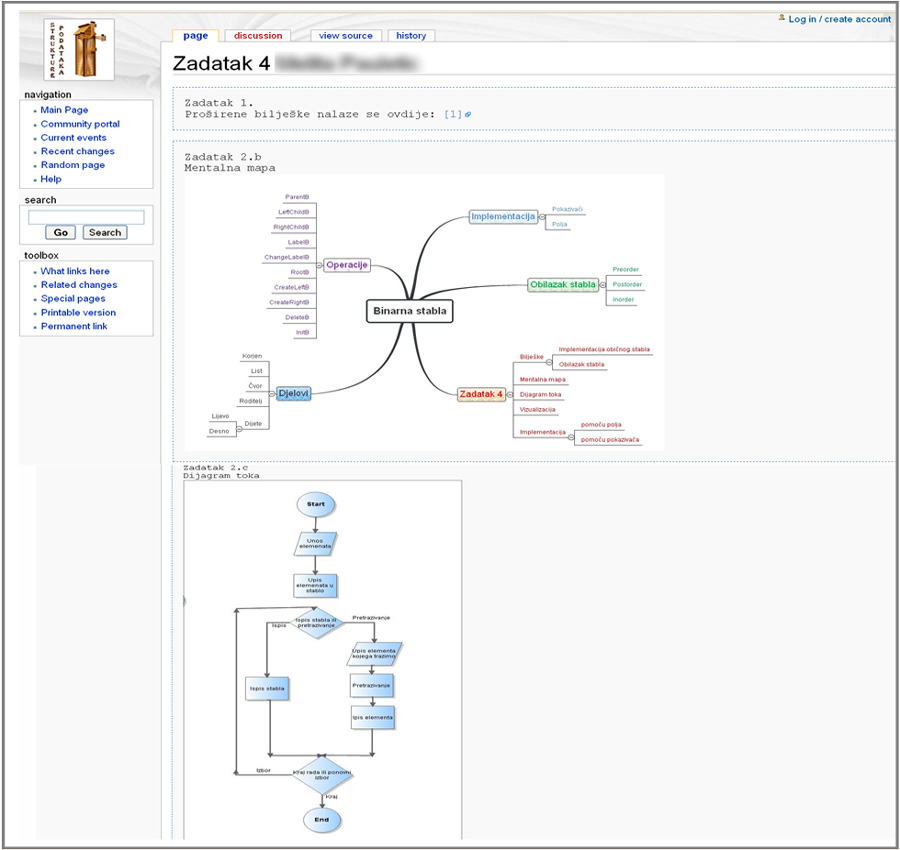Click the Ipis elementa flowchart box

click(x=373, y=717)
